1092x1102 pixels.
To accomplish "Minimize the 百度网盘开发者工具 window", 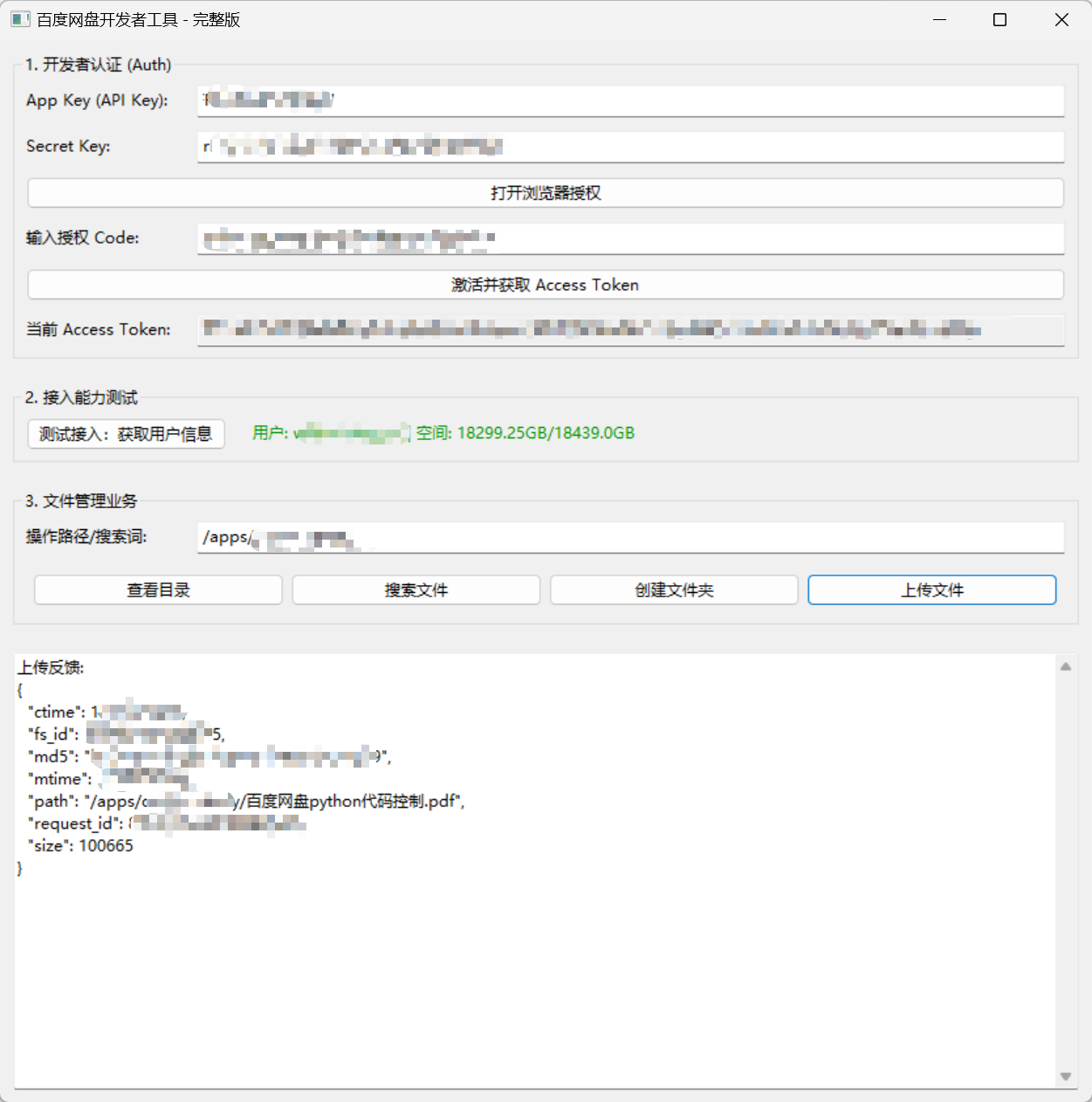I will tap(940, 19).
